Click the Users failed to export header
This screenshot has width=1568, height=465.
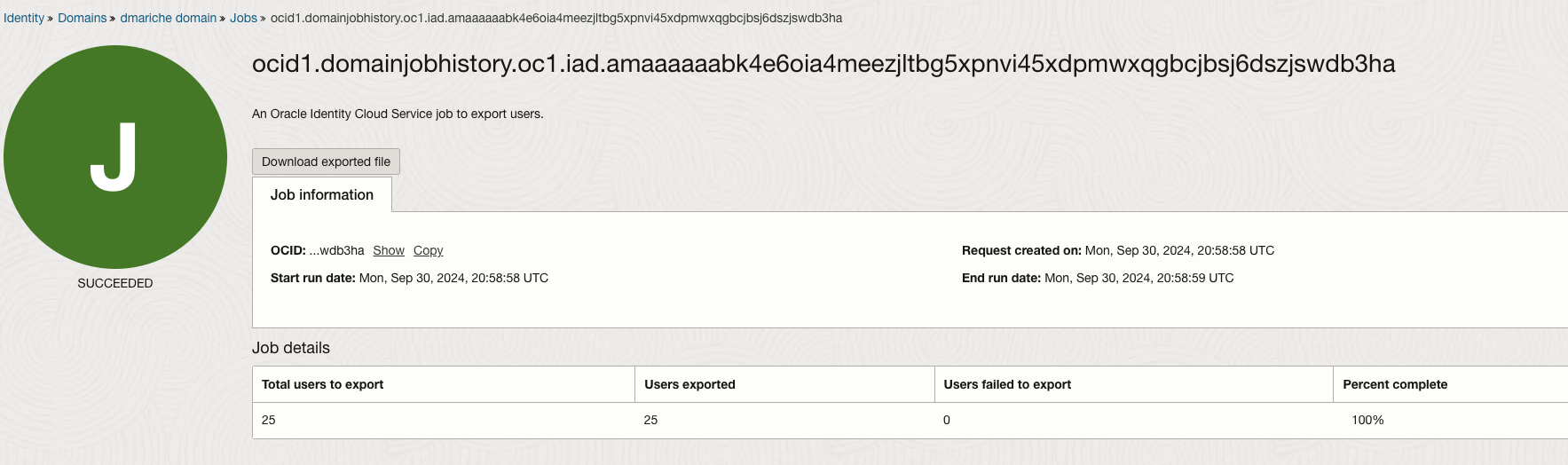click(x=1007, y=384)
